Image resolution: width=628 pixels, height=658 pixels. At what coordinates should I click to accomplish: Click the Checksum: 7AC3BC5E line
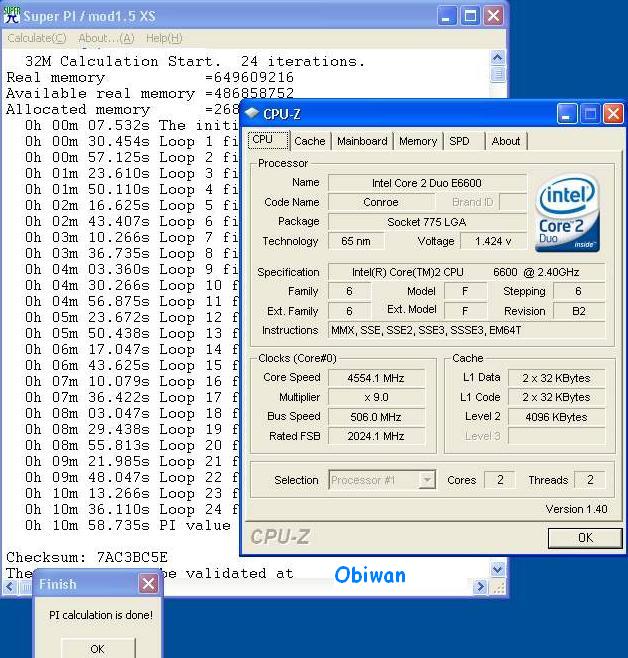87,557
